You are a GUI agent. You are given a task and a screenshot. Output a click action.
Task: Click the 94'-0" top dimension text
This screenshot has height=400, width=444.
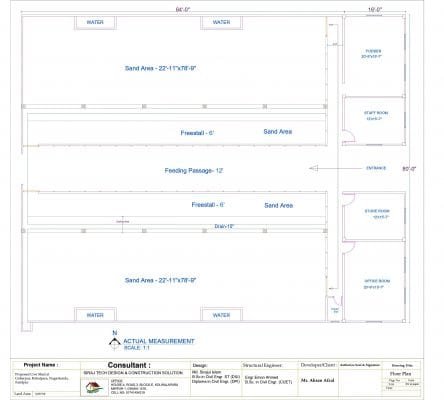183,10
